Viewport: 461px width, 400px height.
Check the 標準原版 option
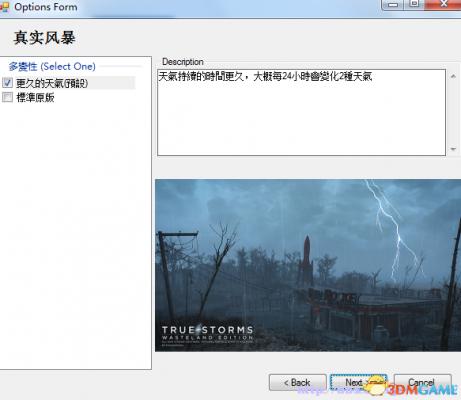tap(7, 97)
